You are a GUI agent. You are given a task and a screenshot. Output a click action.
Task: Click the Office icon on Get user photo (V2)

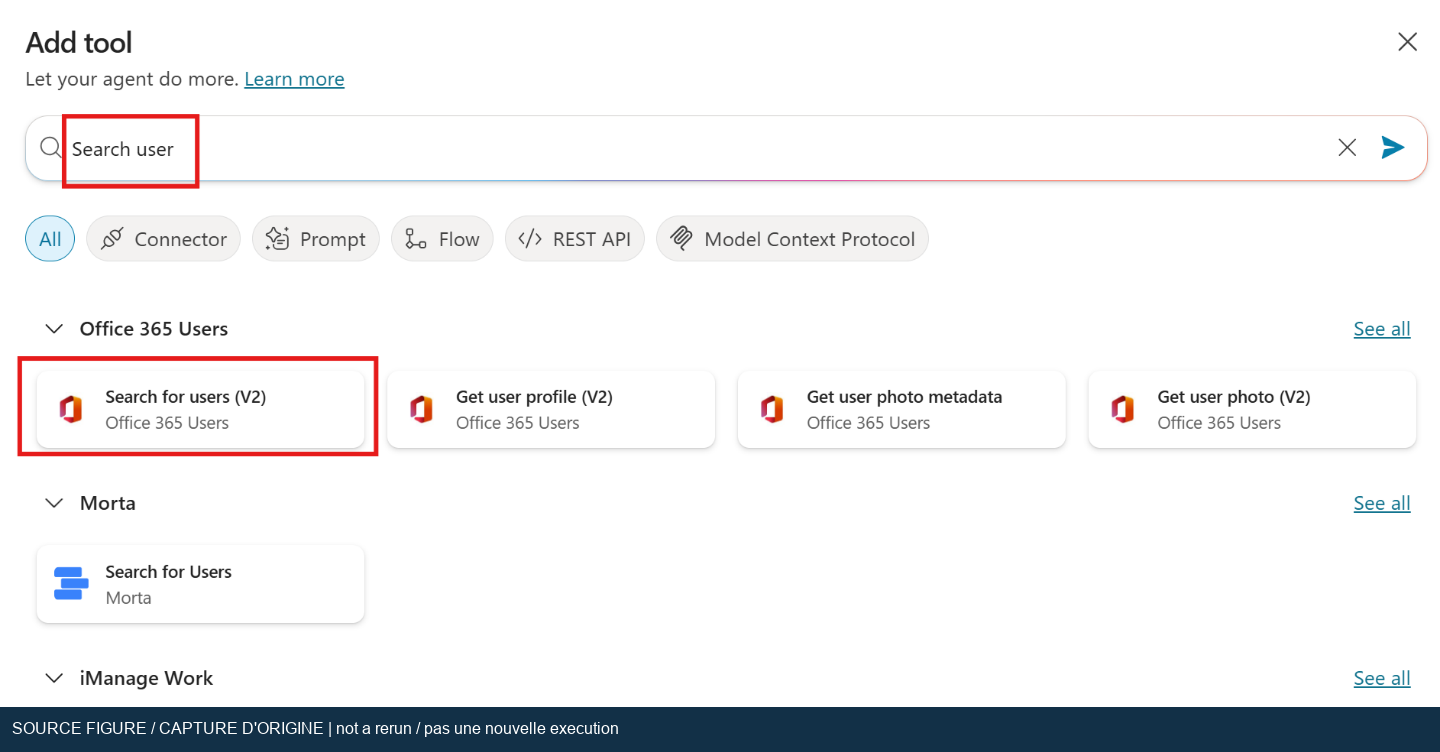tap(1123, 409)
